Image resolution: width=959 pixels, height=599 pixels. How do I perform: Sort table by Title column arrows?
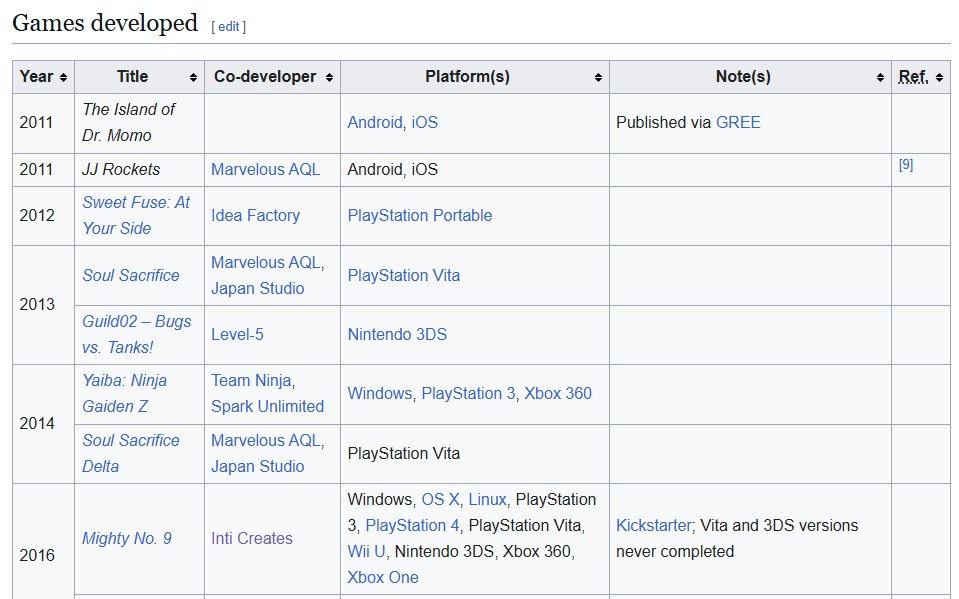[193, 78]
